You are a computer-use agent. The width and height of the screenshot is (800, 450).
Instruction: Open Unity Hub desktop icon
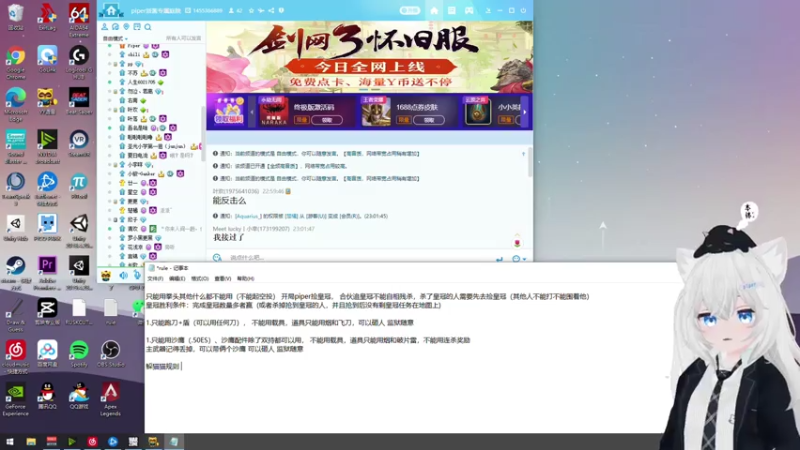(16, 228)
